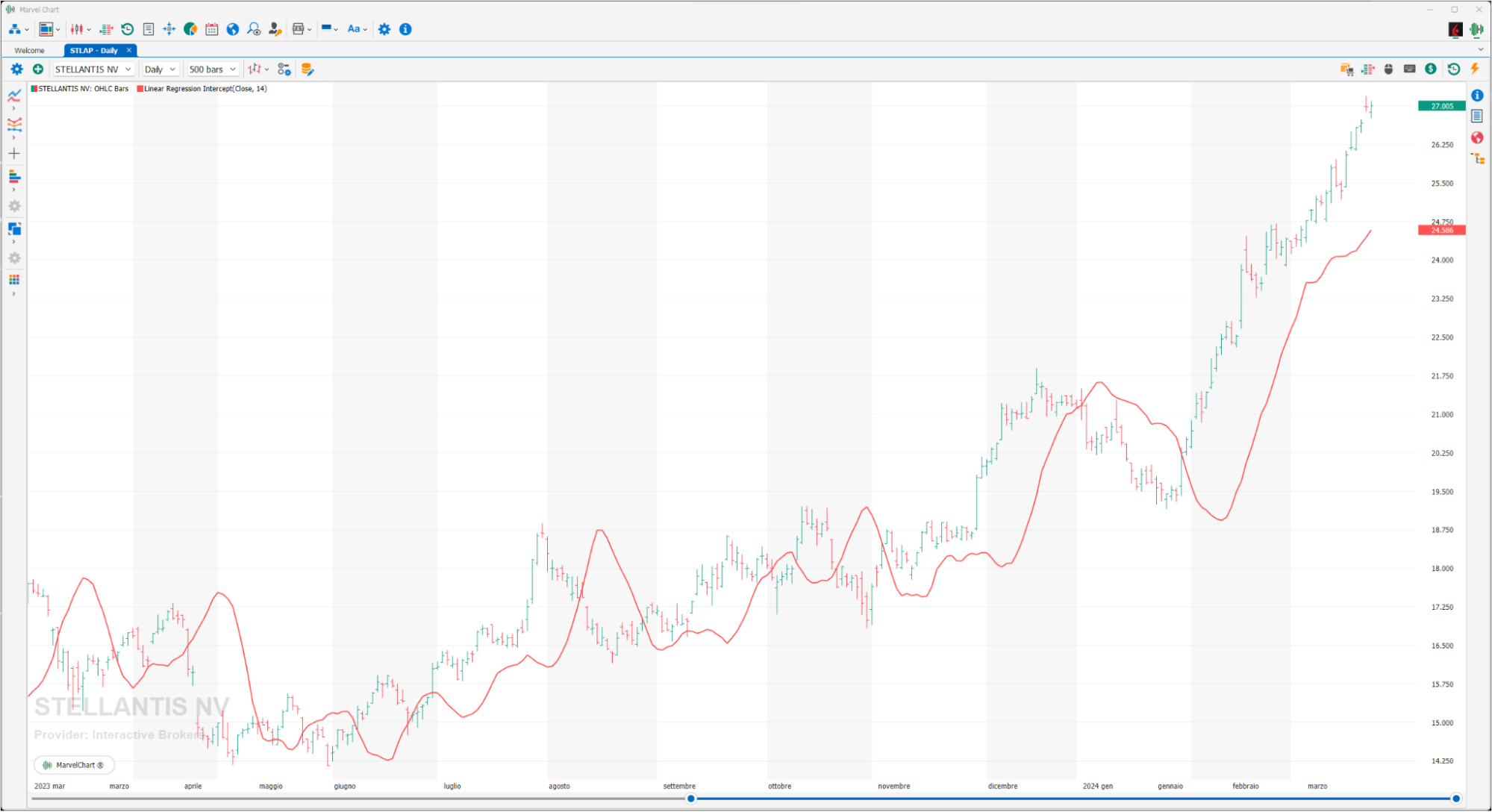Open the workspace layout icon
Viewport: 1492px width, 812px height.
tap(46, 29)
